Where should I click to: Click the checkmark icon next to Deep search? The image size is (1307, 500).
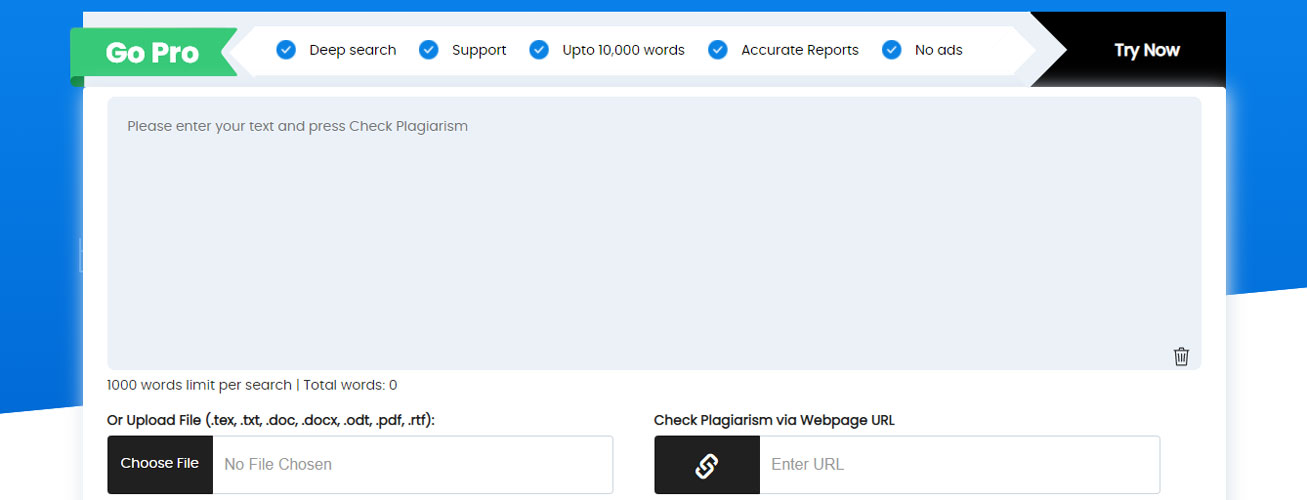pos(286,50)
